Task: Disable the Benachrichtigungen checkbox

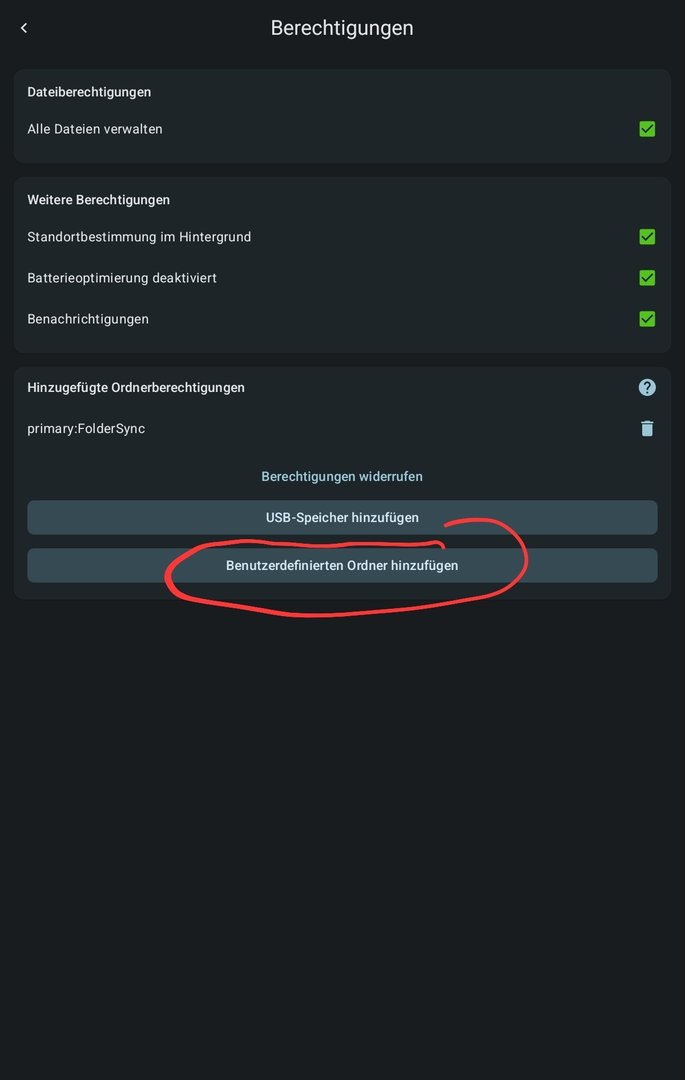Action: tap(647, 319)
